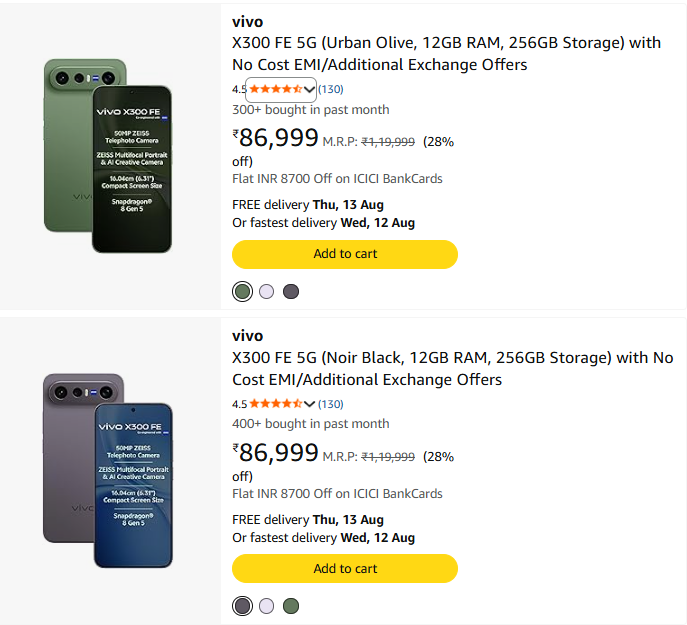Open 130 reviews link on Urban Olive listing
This screenshot has height=625, width=687.
[x=331, y=89]
